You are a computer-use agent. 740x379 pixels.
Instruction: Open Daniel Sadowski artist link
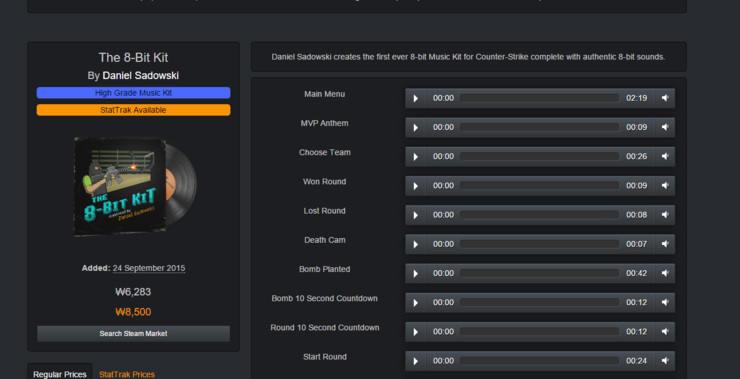[x=141, y=76]
